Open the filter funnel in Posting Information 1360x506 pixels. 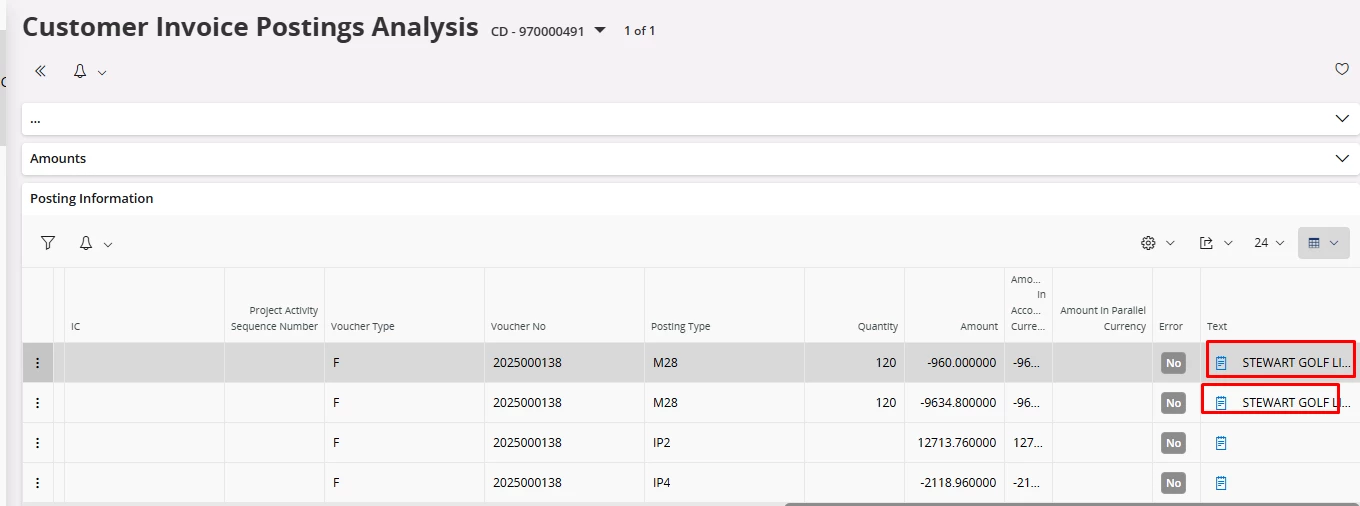click(x=48, y=243)
